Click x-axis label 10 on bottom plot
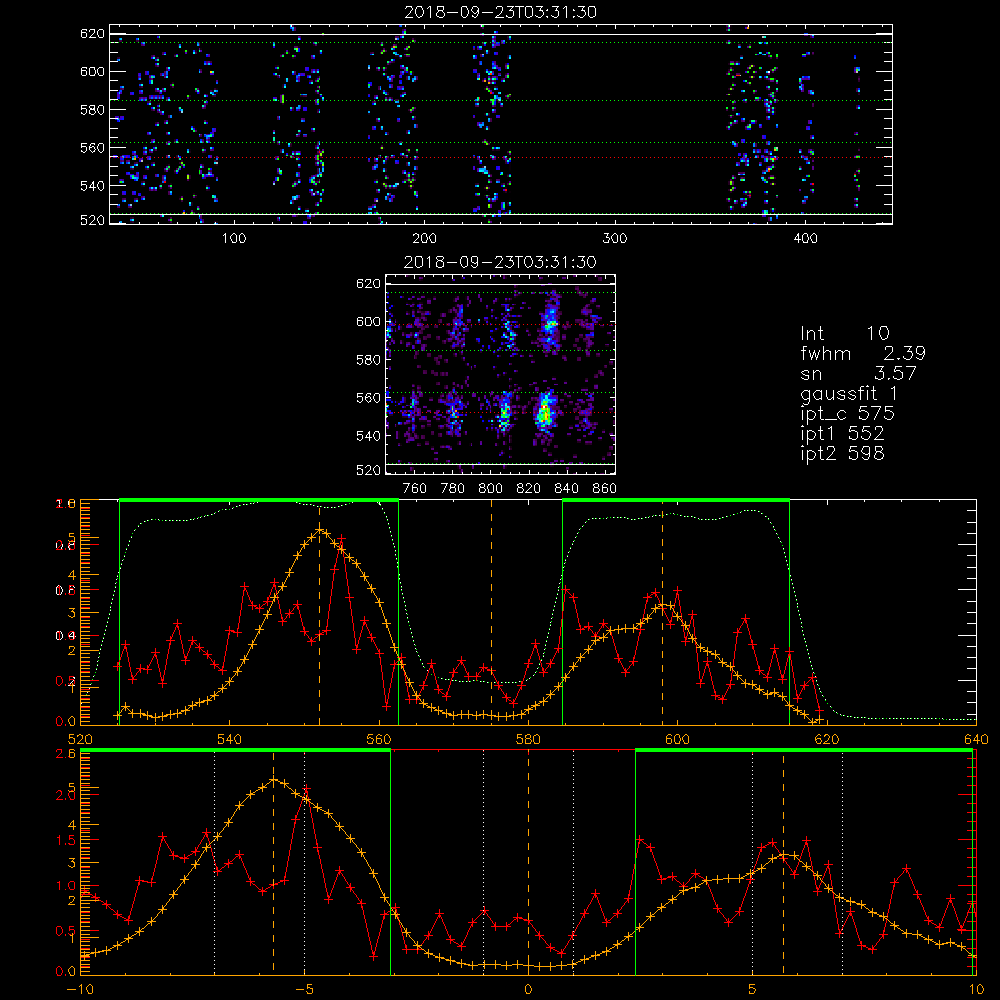The image size is (1000, 1000). click(976, 989)
